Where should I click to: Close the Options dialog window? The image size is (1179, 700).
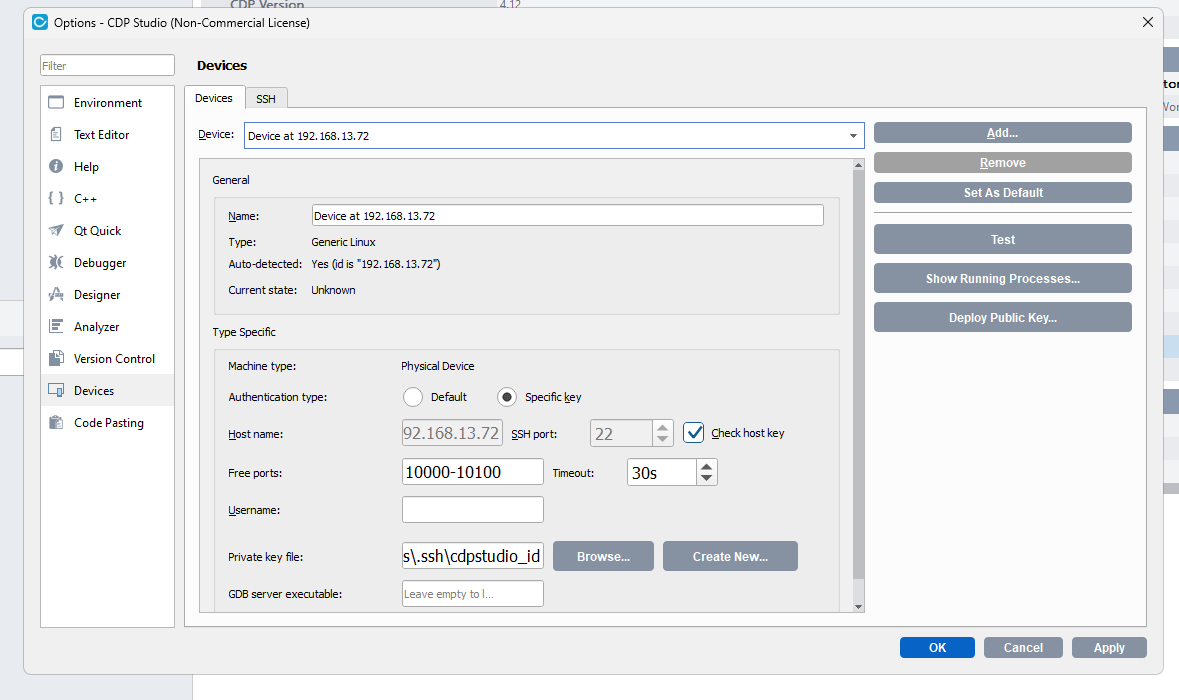1147,23
